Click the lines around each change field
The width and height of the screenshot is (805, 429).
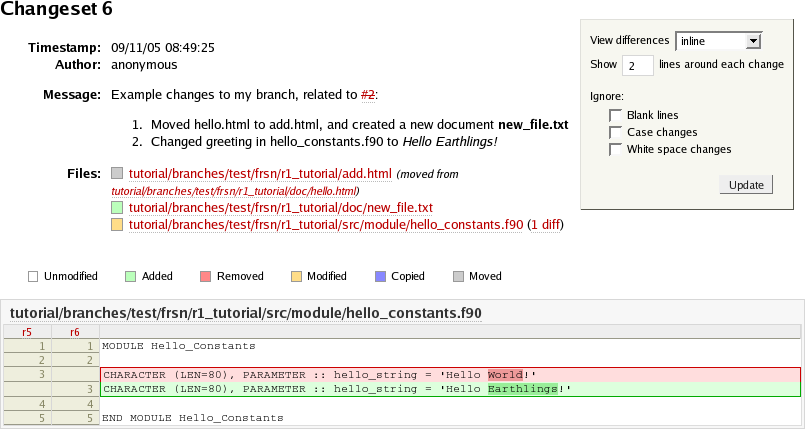click(637, 65)
